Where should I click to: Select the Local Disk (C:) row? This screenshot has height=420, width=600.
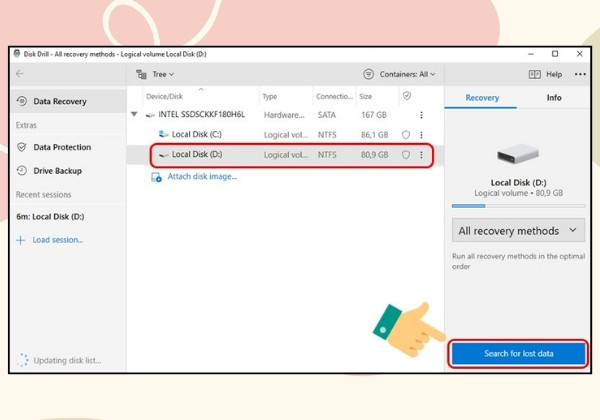pyautogui.click(x=285, y=135)
